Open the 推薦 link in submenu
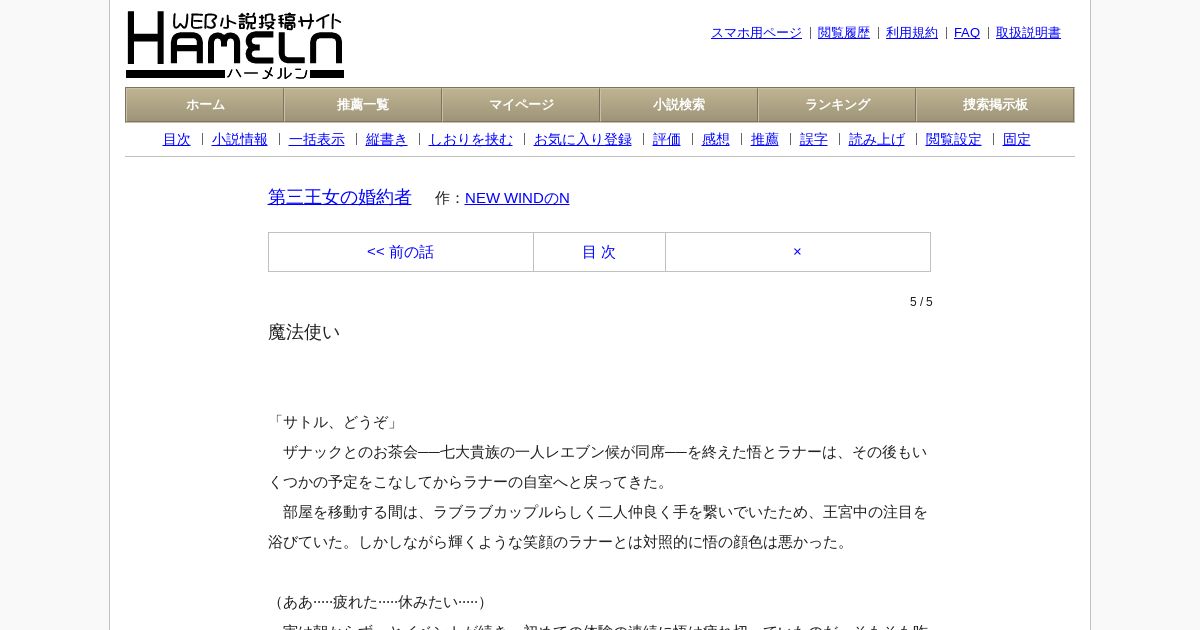 tap(765, 140)
